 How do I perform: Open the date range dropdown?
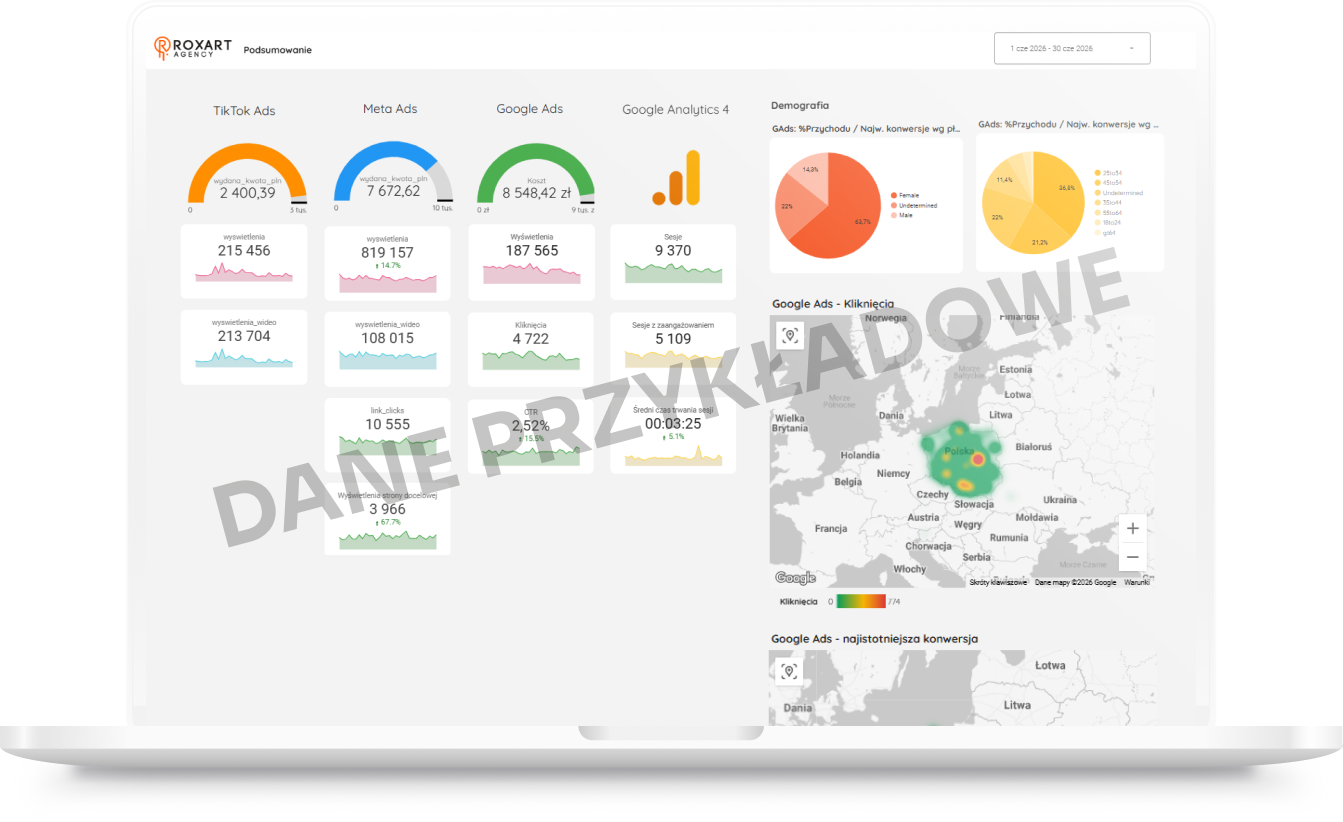1072,48
